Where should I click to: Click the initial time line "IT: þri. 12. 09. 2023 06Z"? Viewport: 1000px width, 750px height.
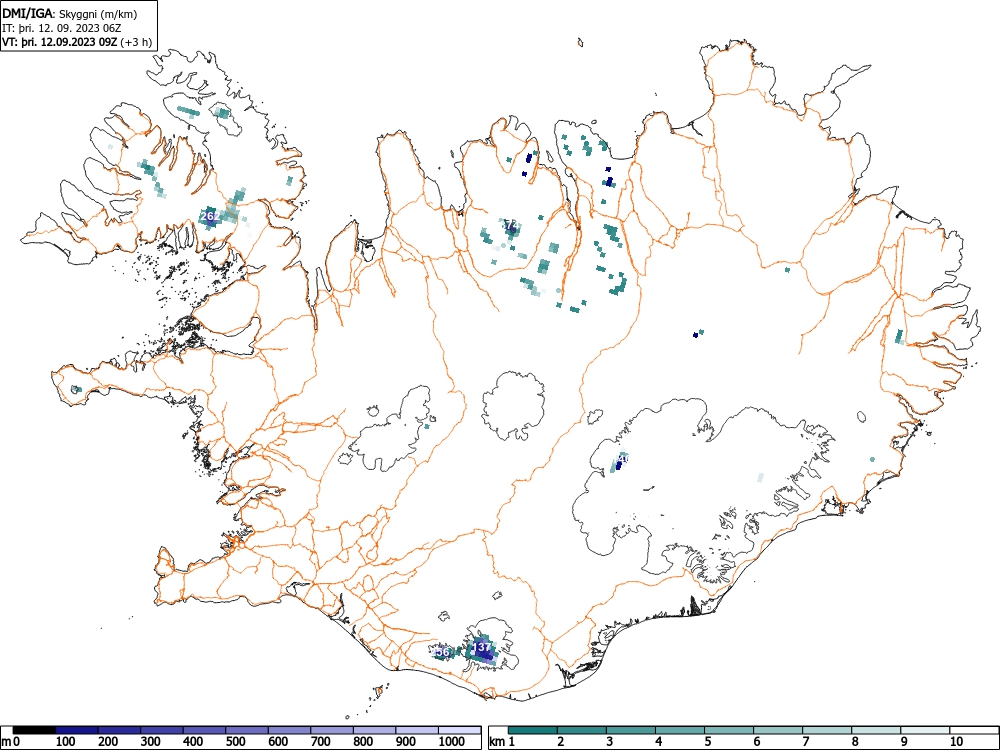(61, 29)
